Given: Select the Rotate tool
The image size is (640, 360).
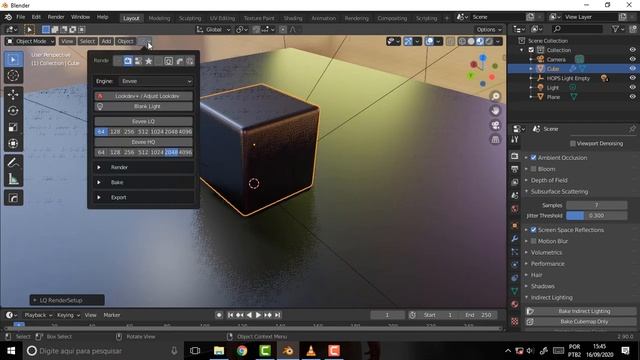Looking at the screenshot, I should pos(13,111).
